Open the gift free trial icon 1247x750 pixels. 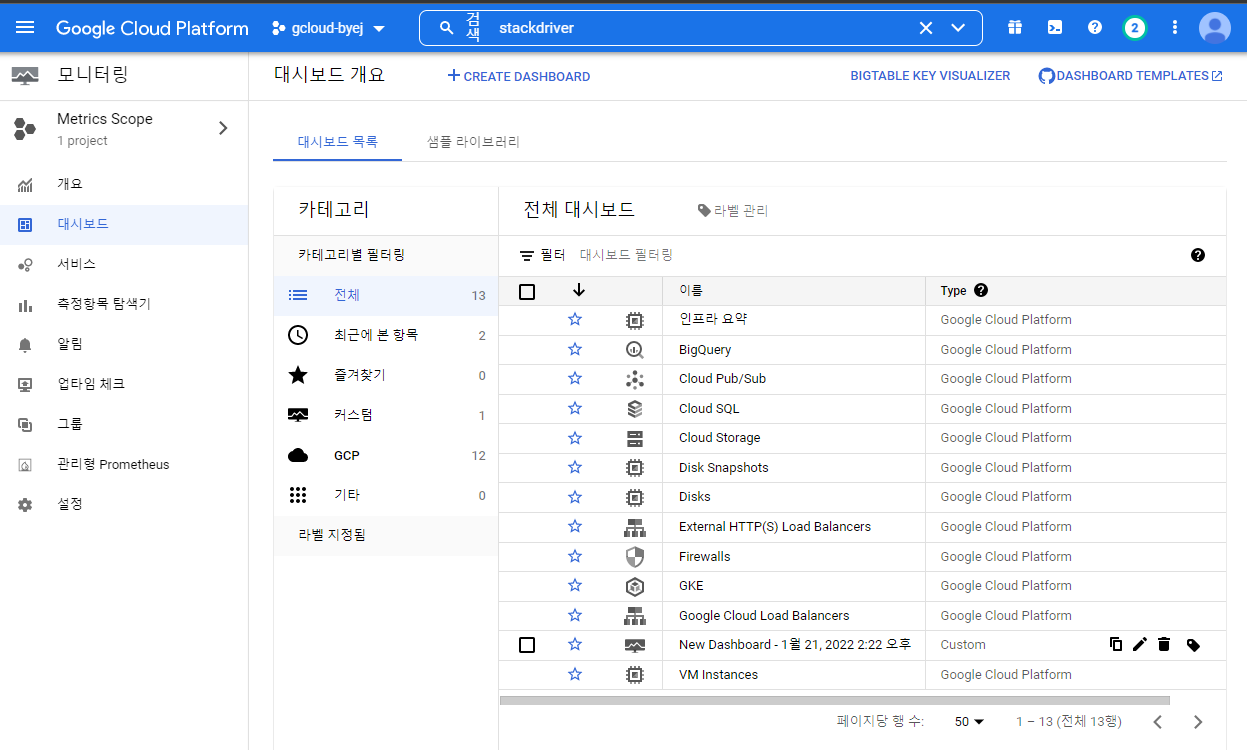(1015, 27)
